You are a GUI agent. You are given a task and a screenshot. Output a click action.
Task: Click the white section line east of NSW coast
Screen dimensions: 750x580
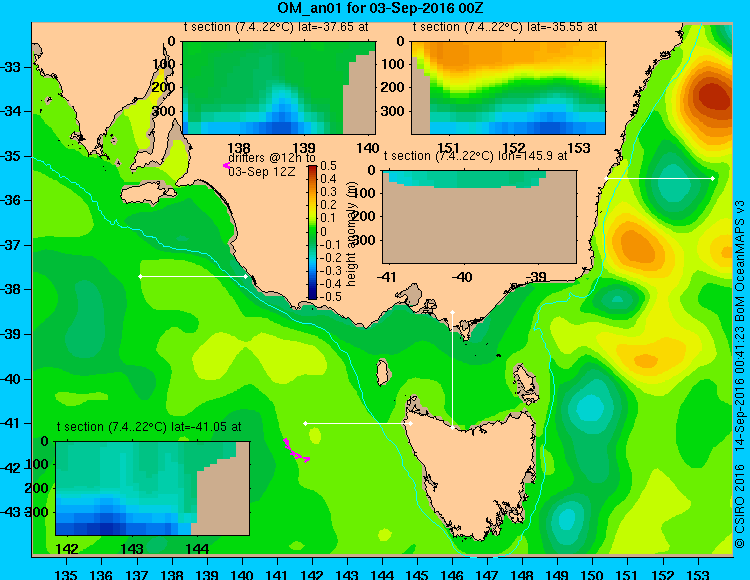660,178
